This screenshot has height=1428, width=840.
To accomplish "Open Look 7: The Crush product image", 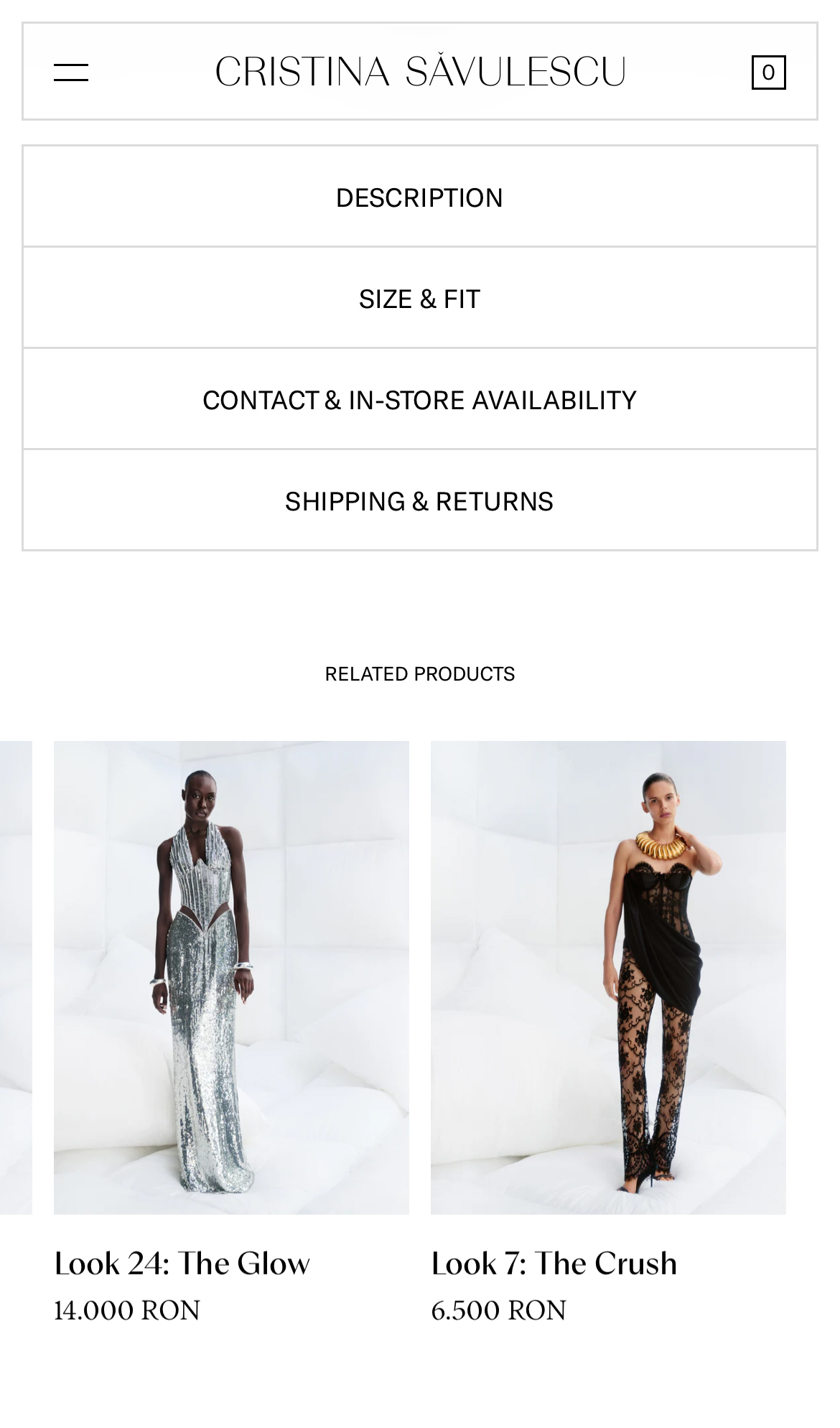I will [608, 977].
